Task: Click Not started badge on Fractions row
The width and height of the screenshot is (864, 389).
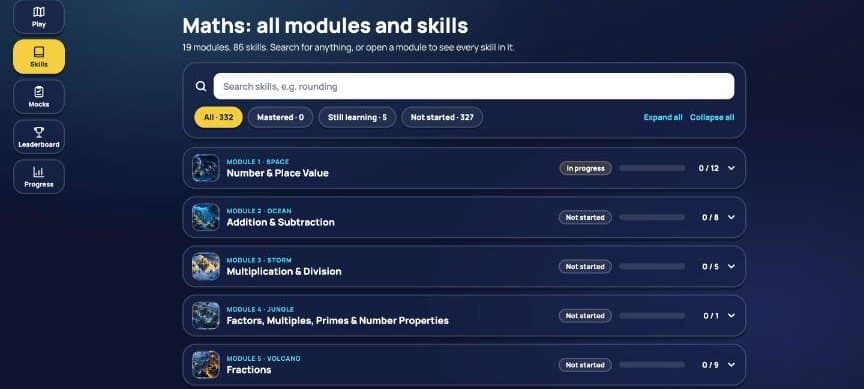Action: (585, 365)
